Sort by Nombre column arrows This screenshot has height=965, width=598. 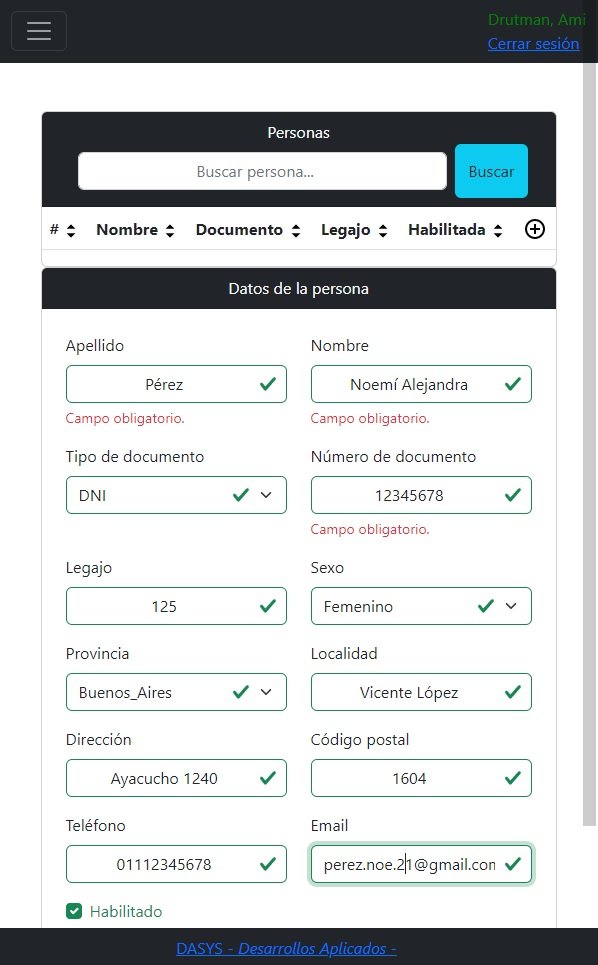point(170,231)
